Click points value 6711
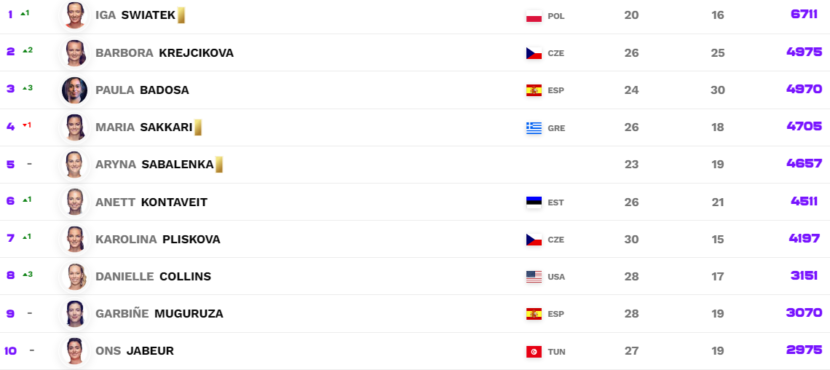The height and width of the screenshot is (370, 830). (x=804, y=14)
